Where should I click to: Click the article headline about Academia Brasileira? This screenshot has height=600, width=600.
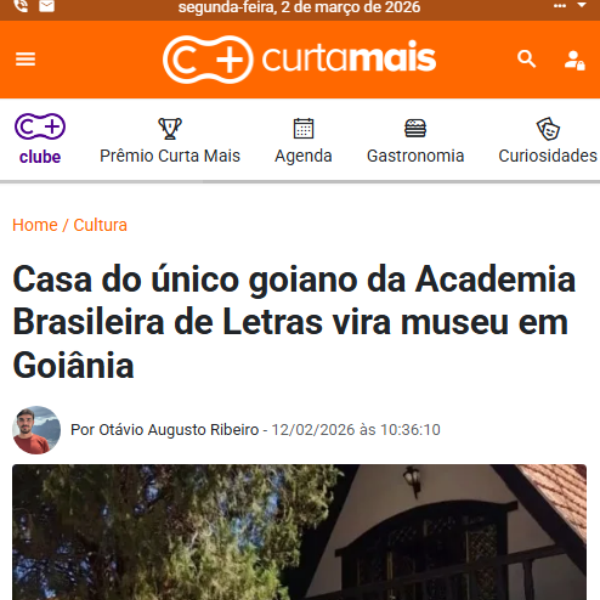tap(294, 322)
